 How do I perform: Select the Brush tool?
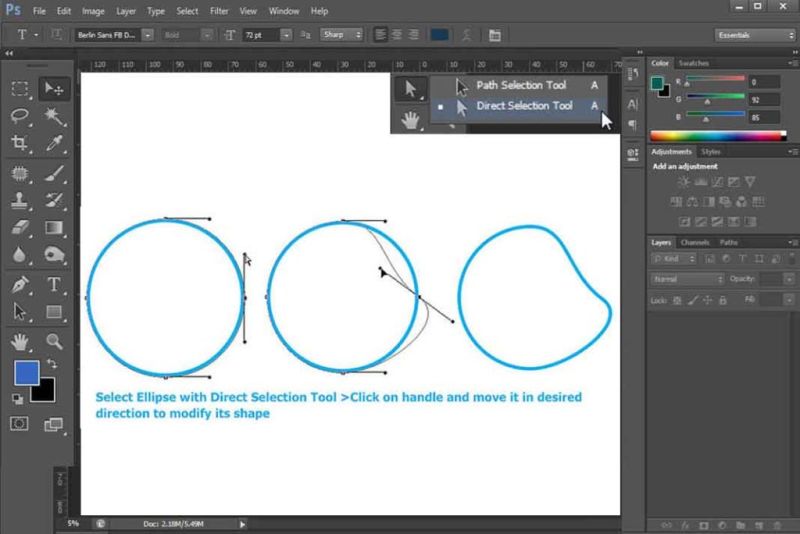54,174
